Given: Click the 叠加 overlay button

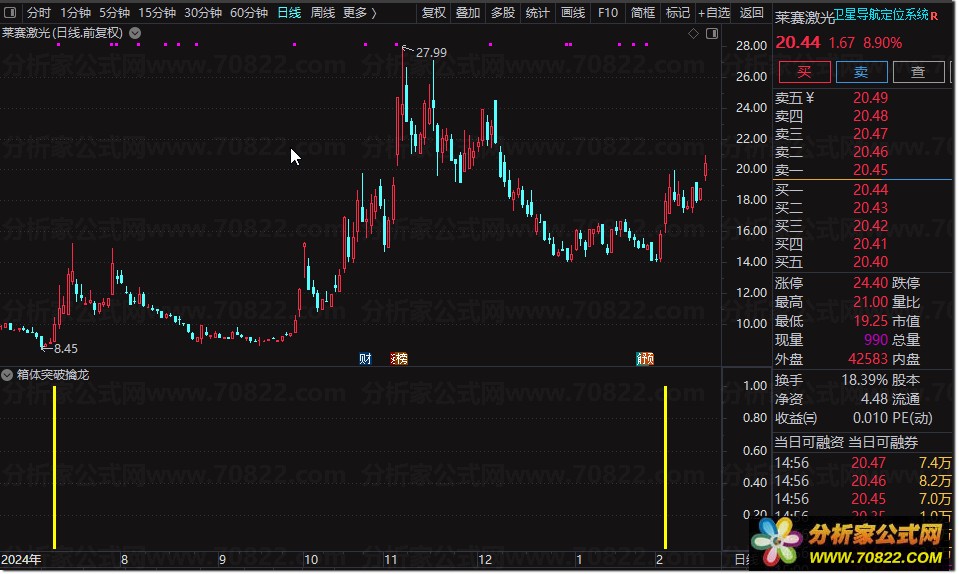Looking at the screenshot, I should (468, 12).
